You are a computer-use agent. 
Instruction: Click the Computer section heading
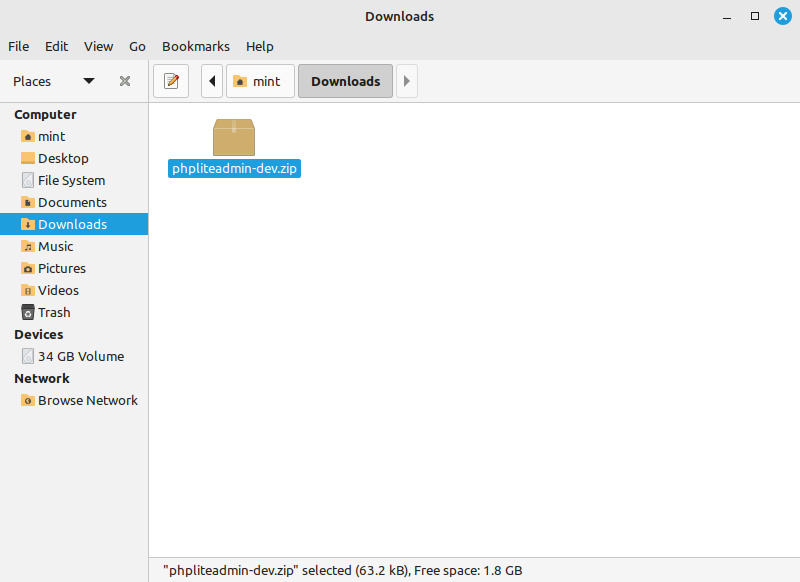(45, 115)
